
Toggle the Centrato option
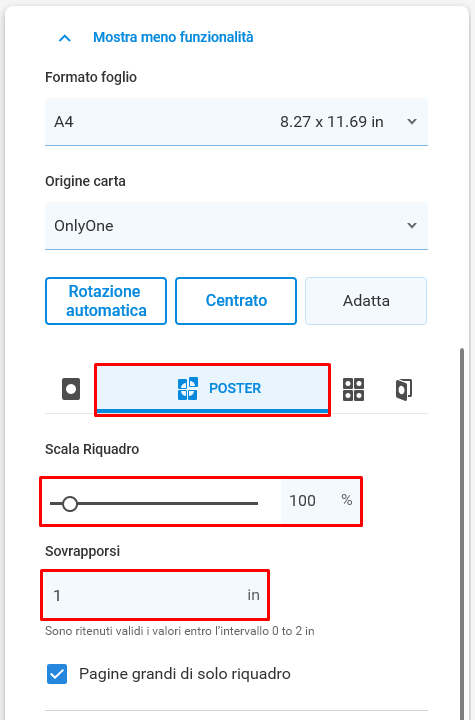[x=236, y=301]
